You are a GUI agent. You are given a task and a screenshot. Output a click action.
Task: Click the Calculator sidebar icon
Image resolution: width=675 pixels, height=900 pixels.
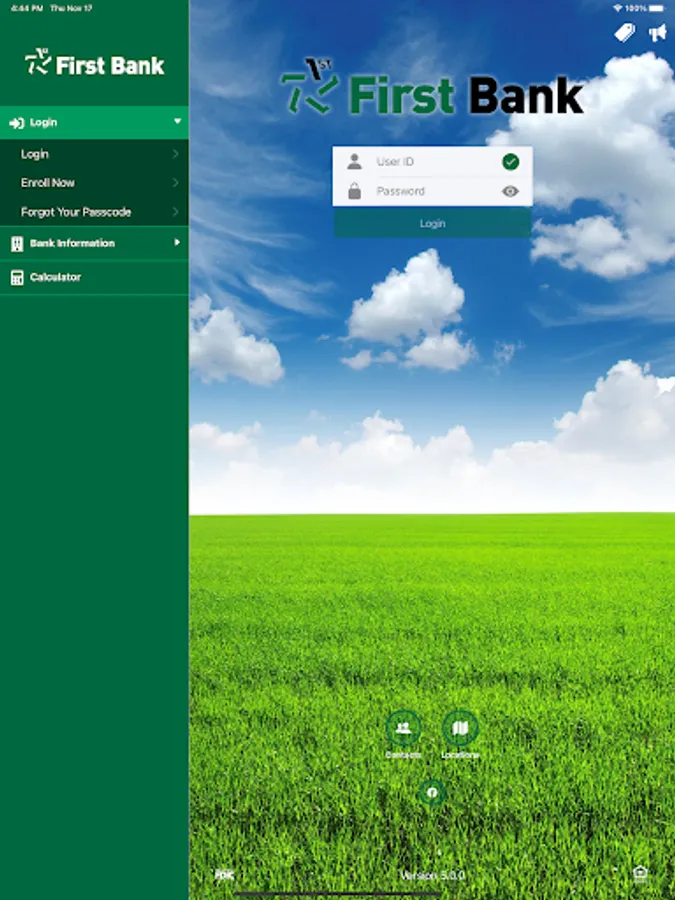pyautogui.click(x=17, y=278)
